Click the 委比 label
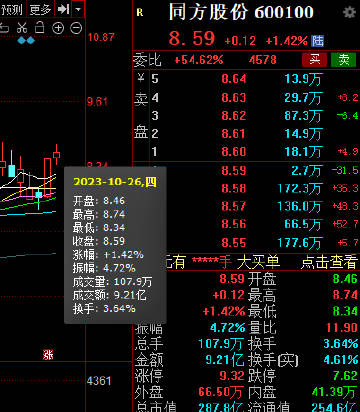This screenshot has height=412, width=360. point(147,60)
